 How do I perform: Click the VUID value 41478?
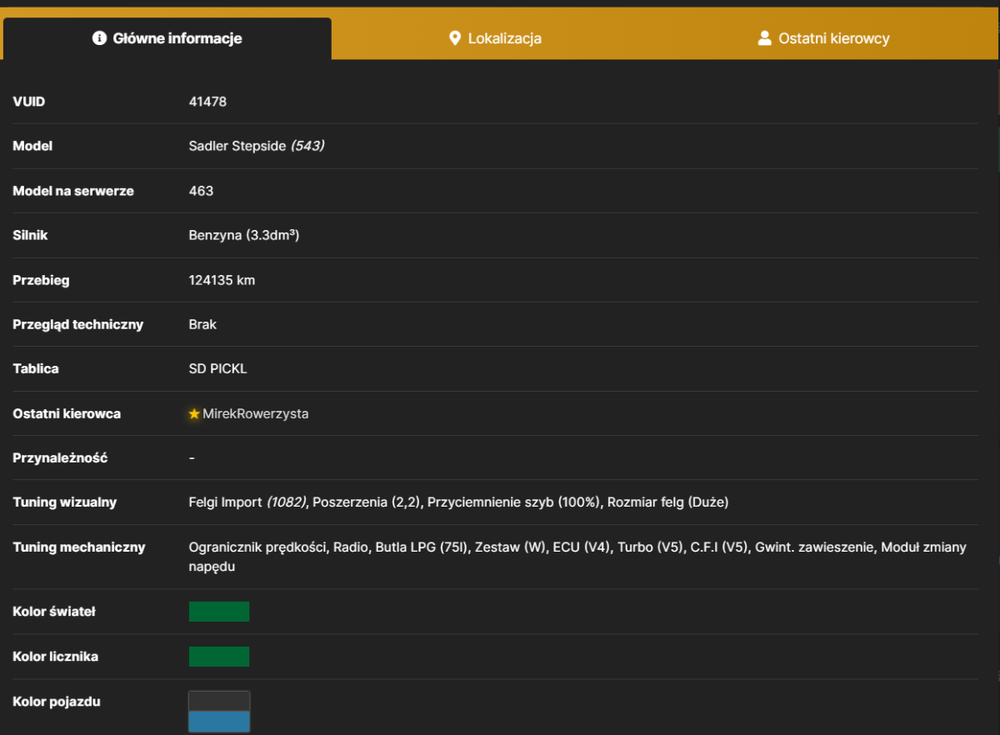[x=207, y=102]
